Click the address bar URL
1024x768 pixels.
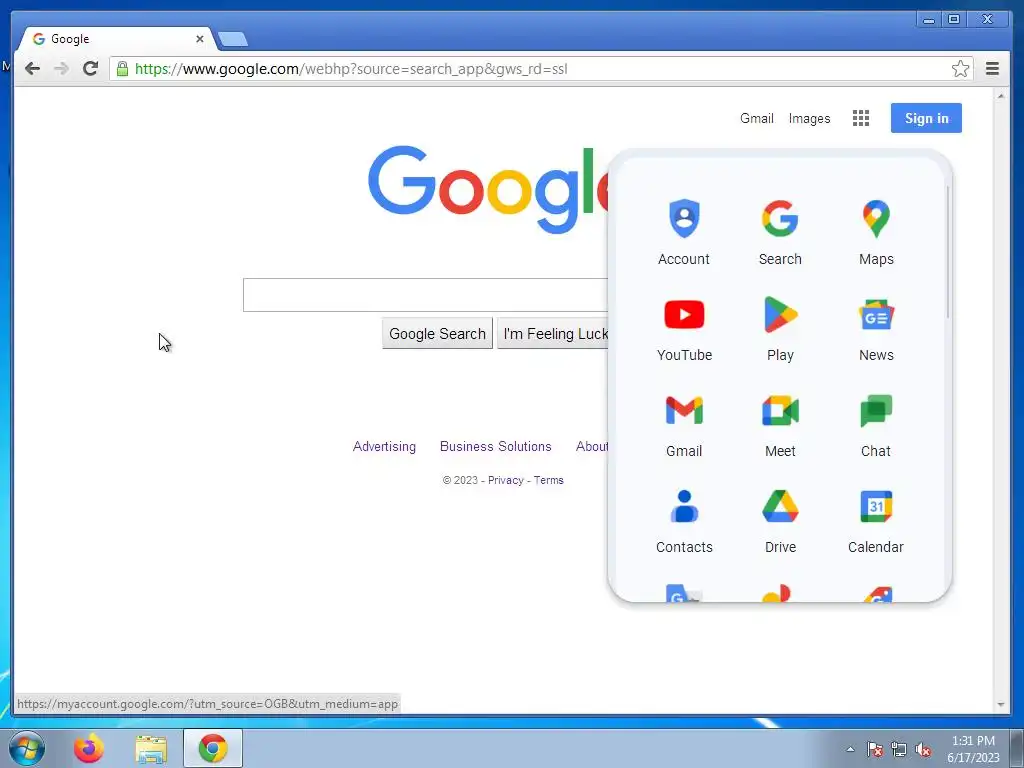point(351,69)
